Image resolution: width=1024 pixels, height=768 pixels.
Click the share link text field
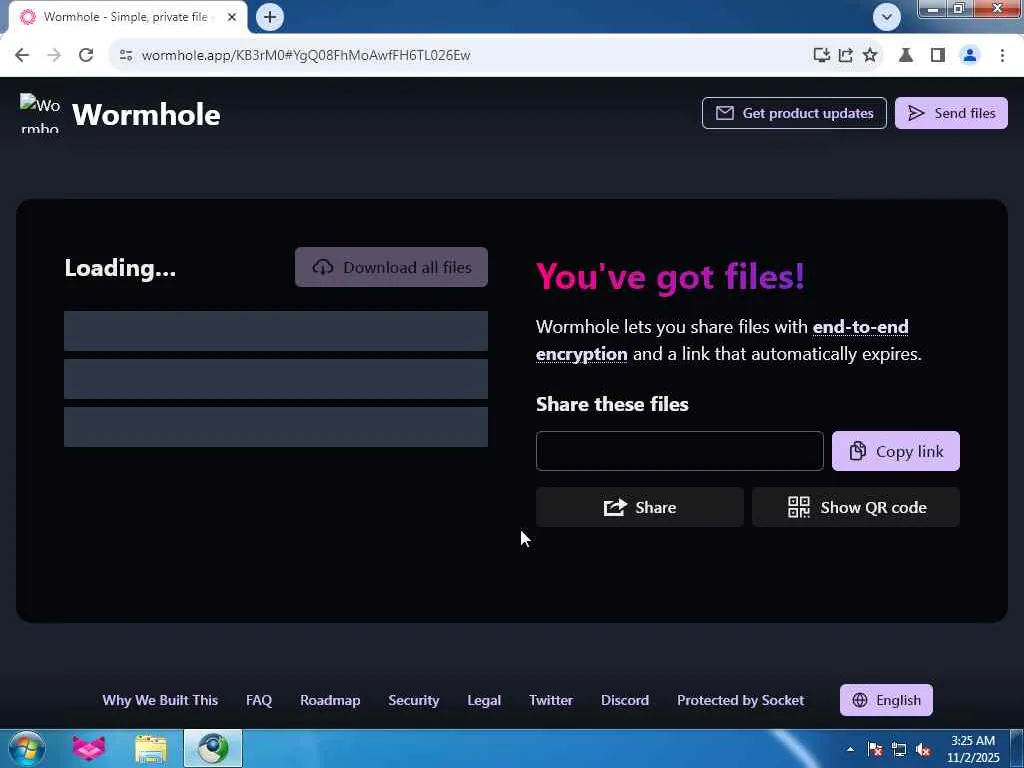(x=679, y=451)
